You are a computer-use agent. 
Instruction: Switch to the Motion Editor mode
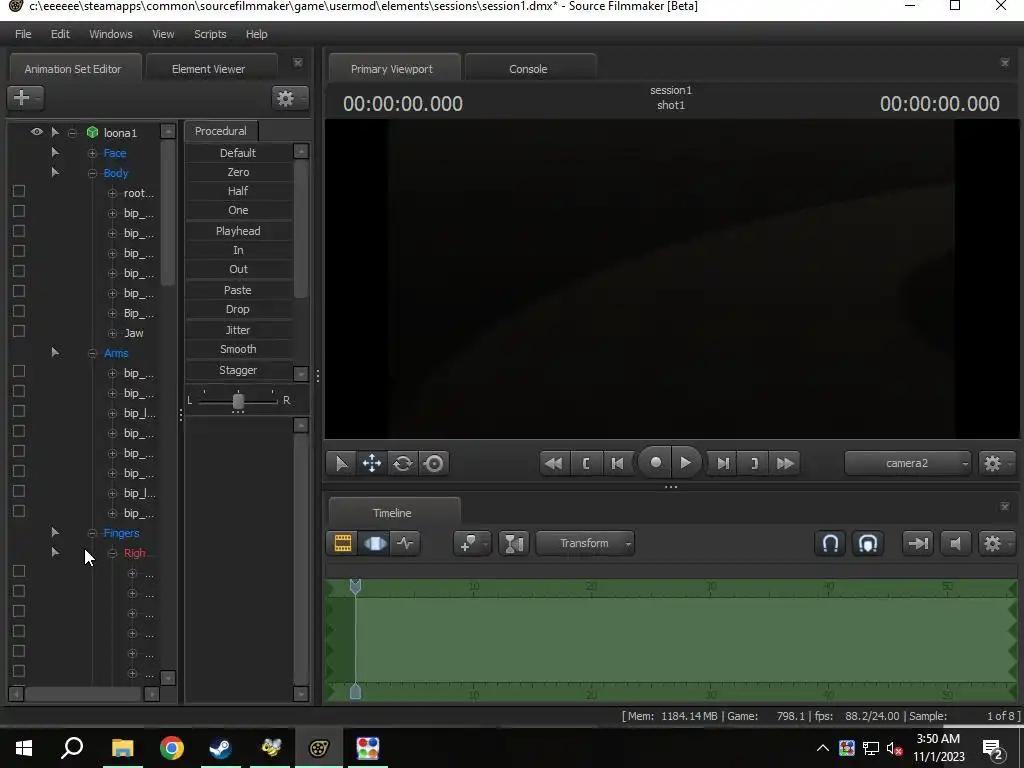374,543
